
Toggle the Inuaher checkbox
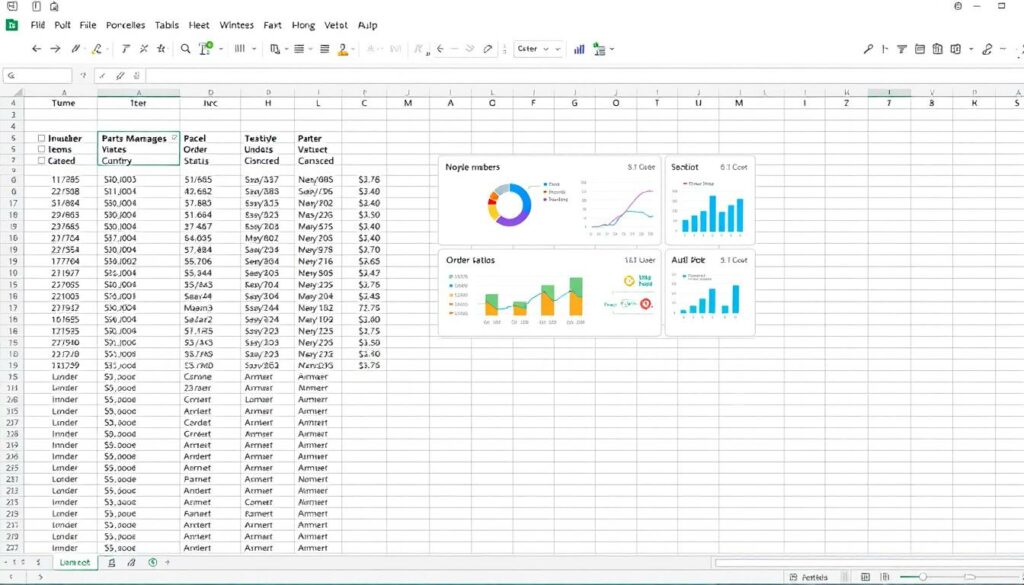[41, 138]
